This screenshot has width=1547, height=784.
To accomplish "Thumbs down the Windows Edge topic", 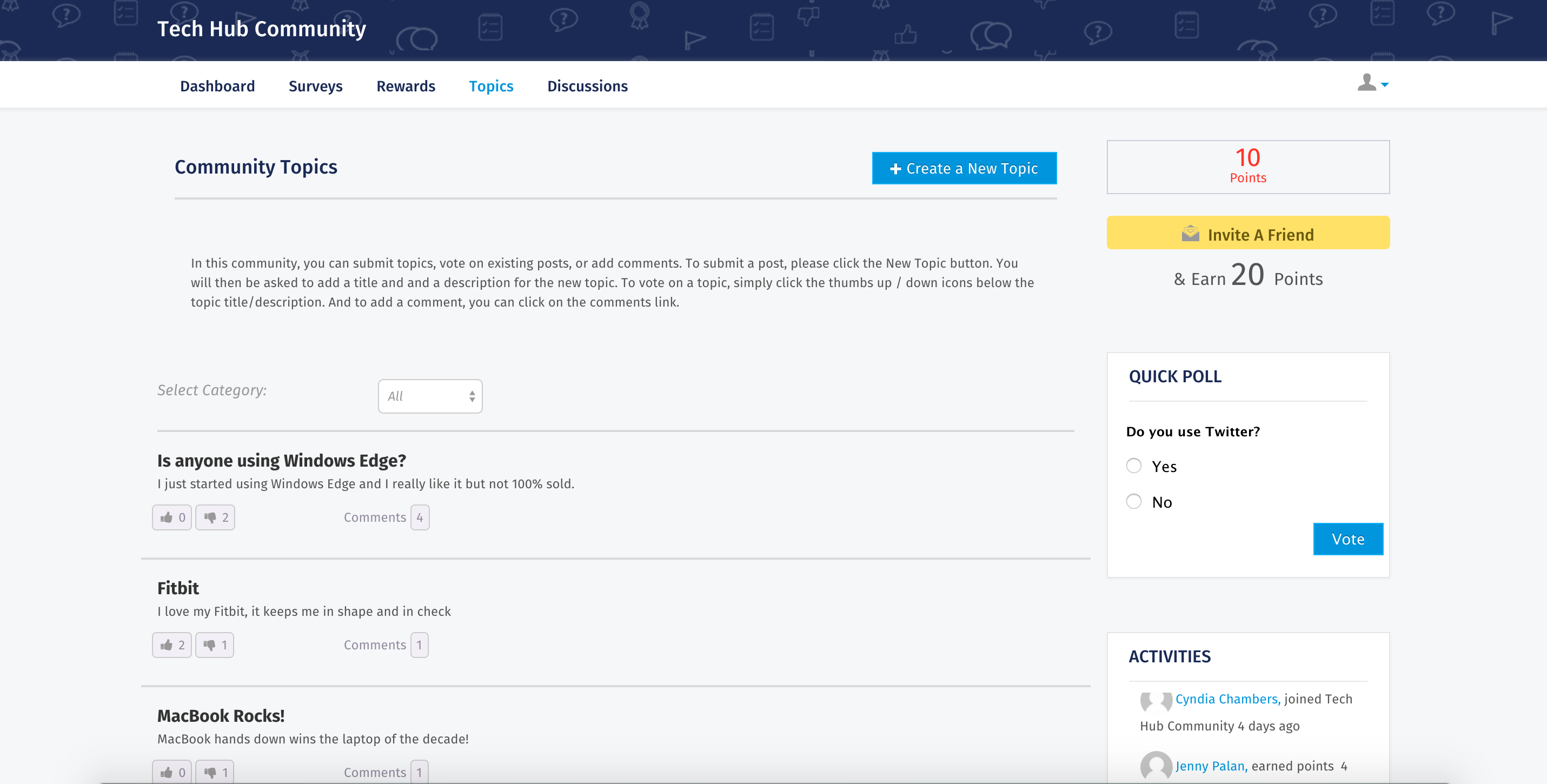I will point(214,517).
